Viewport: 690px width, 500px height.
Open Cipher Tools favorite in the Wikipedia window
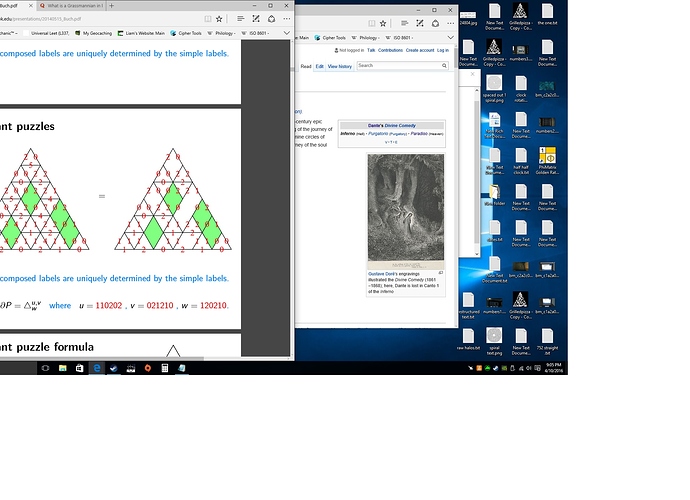[330, 38]
